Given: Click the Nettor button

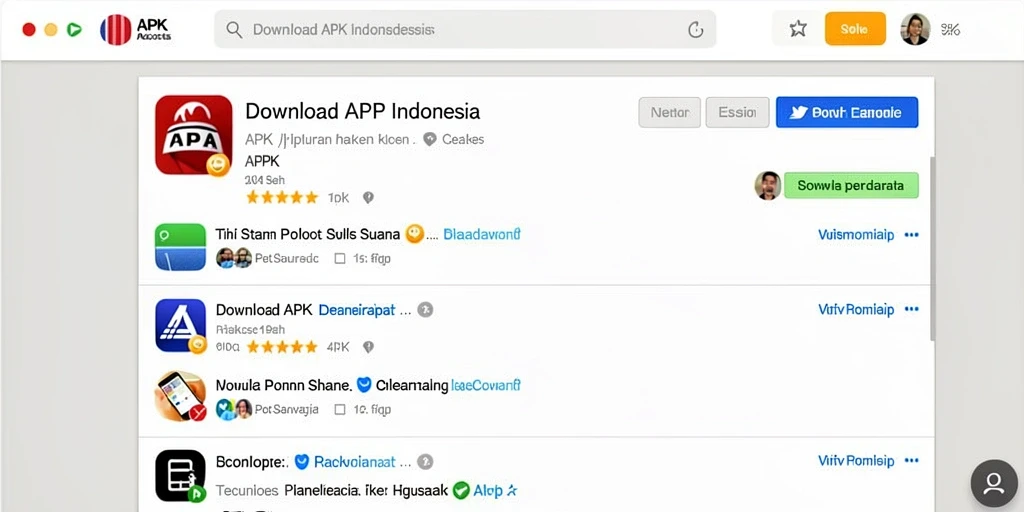Looking at the screenshot, I should [x=669, y=112].
